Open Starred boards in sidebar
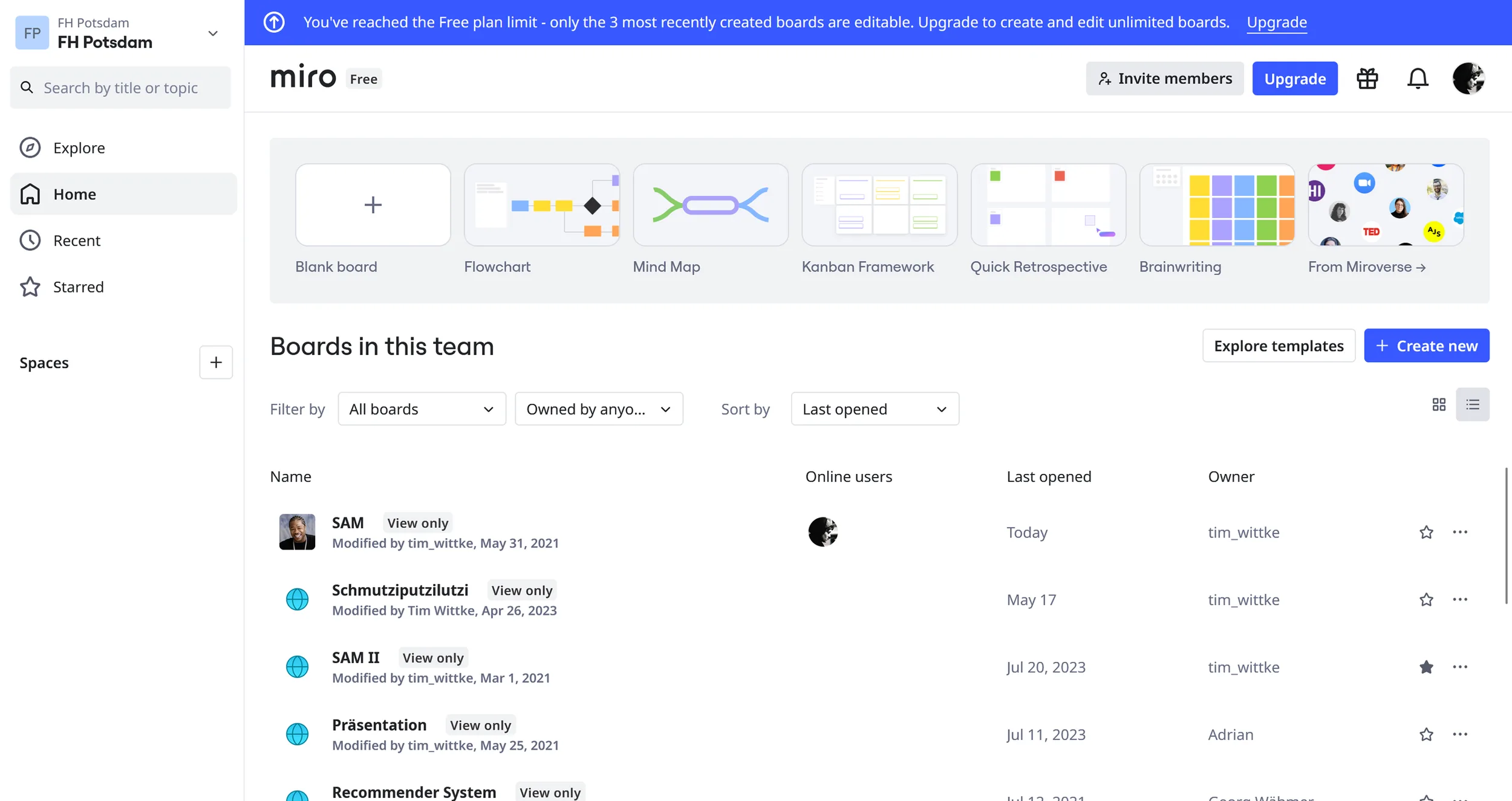1512x801 pixels. tap(123, 287)
